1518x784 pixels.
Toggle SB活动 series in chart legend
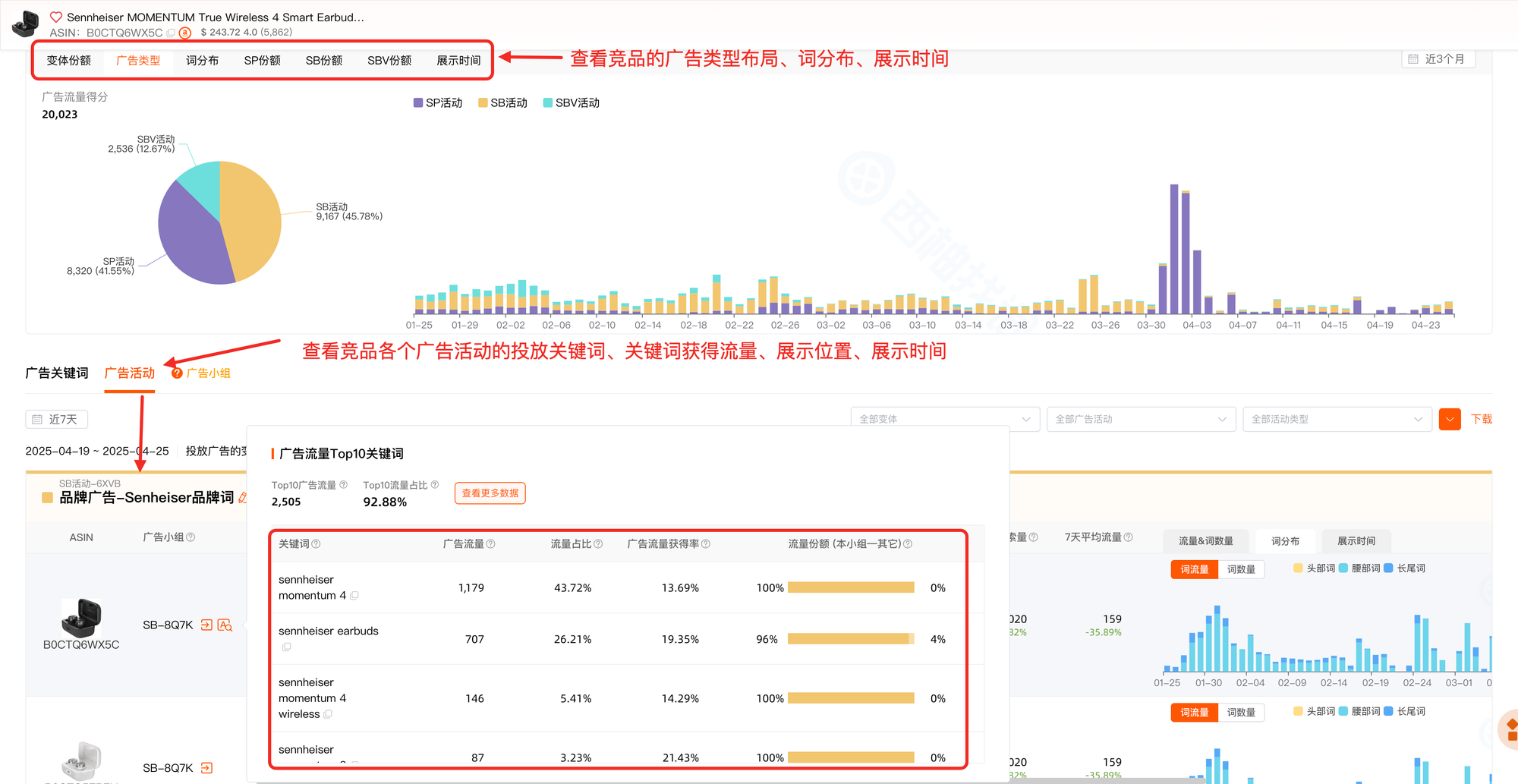(502, 102)
